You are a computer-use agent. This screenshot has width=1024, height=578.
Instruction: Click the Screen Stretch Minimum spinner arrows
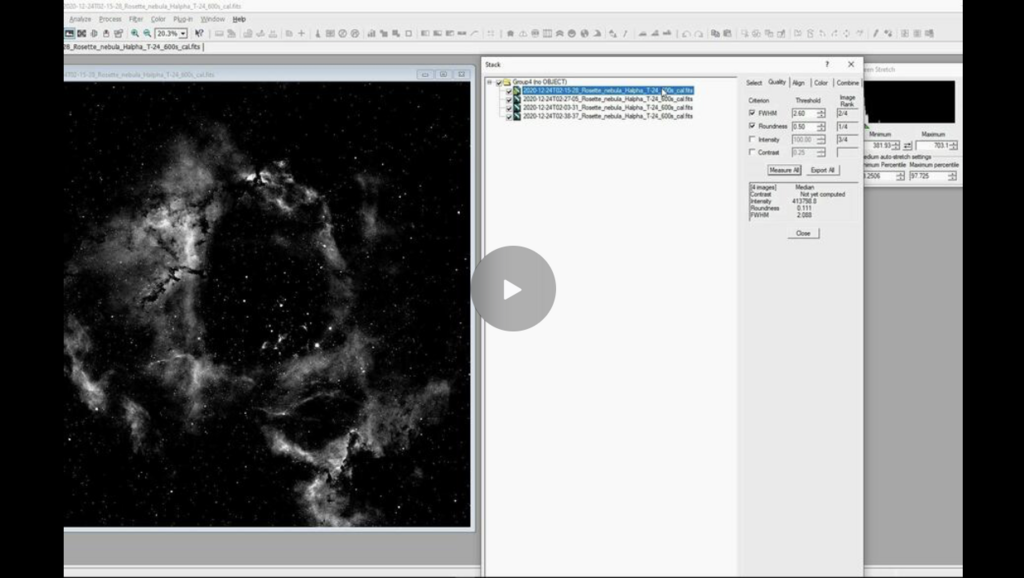[x=895, y=146]
